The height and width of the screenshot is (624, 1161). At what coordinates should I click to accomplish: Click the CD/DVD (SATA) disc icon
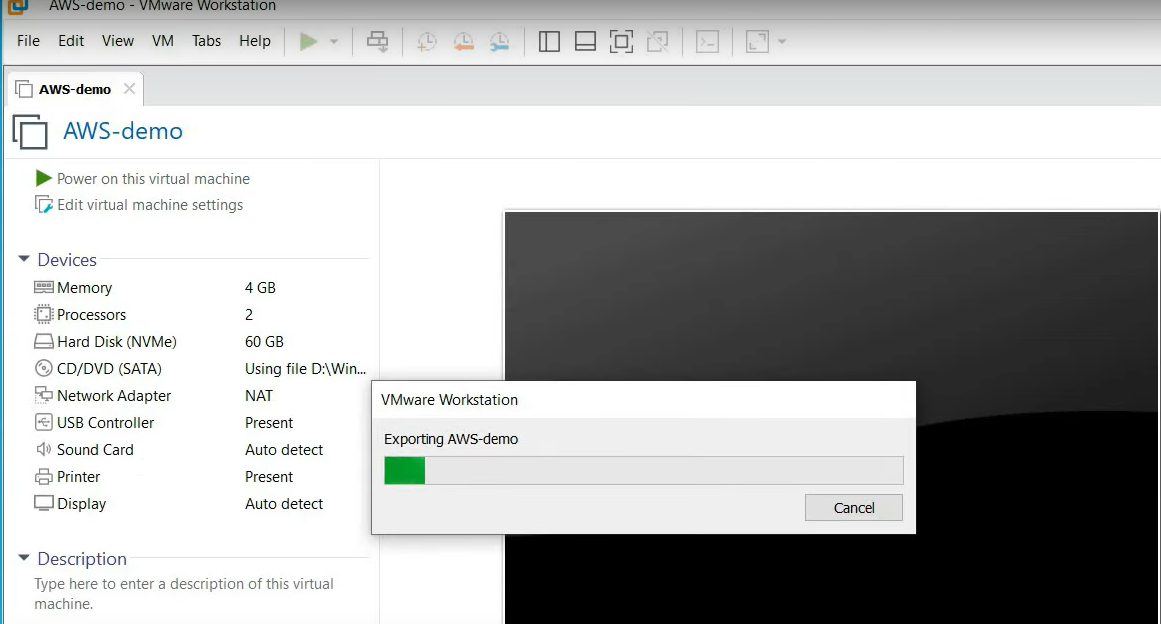[x=44, y=369]
